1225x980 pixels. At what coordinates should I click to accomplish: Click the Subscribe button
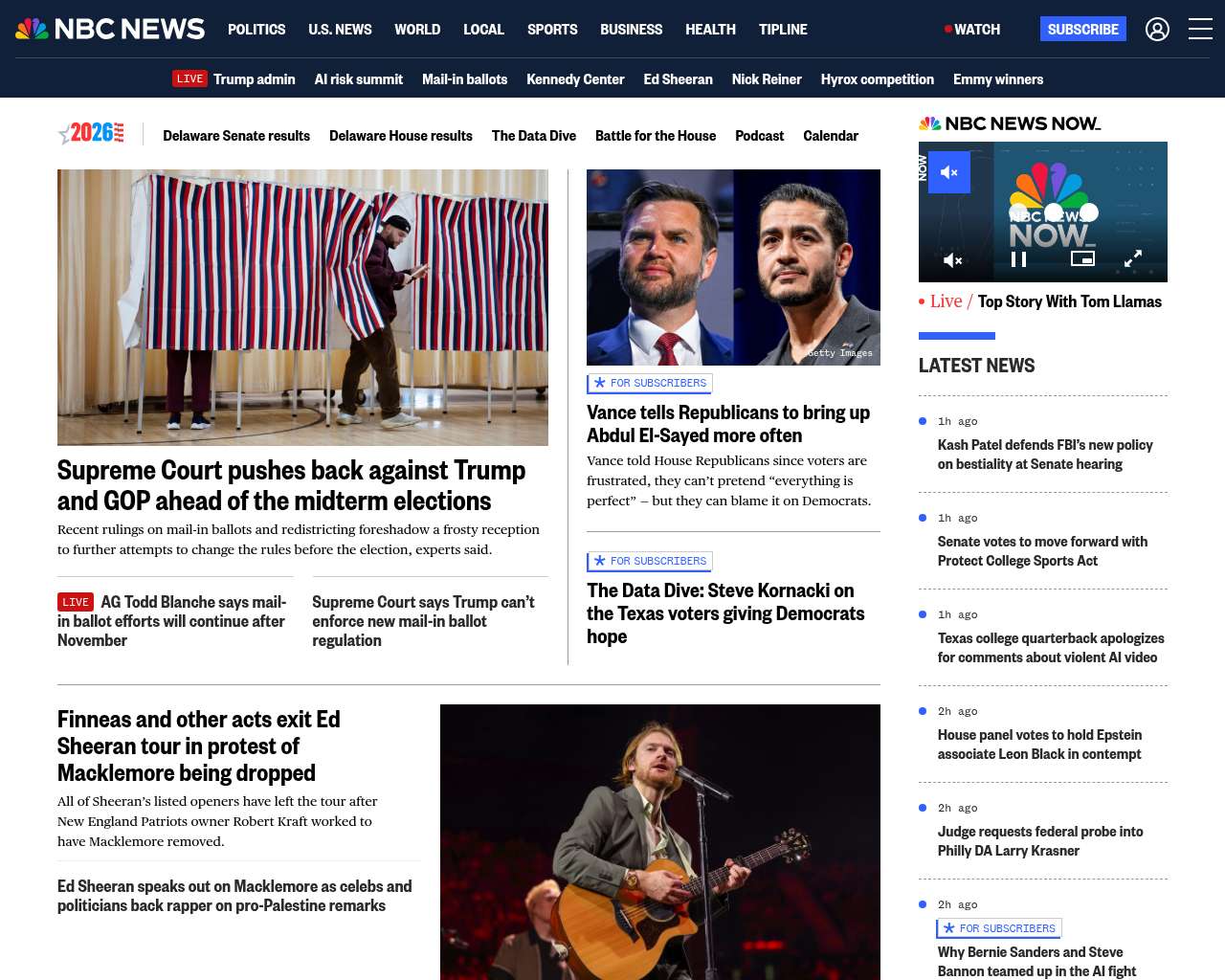point(1083,29)
